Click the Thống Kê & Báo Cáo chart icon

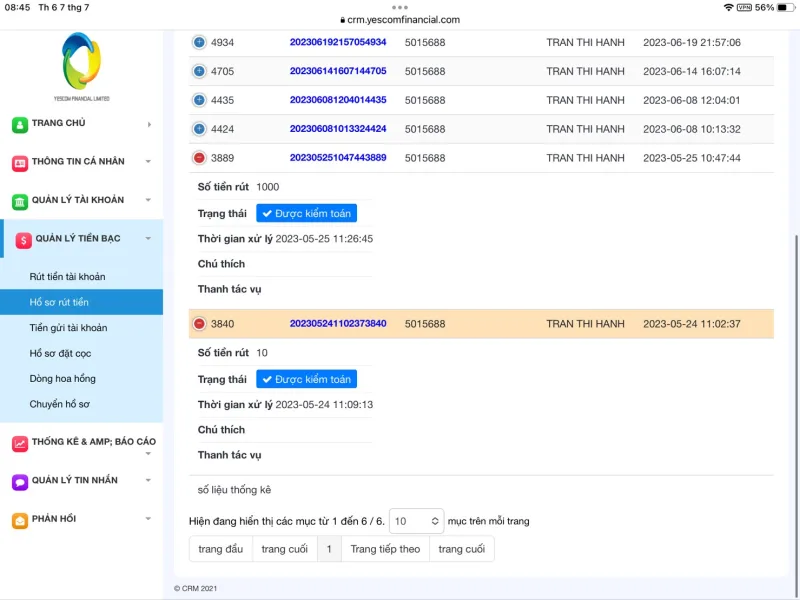click(20, 443)
